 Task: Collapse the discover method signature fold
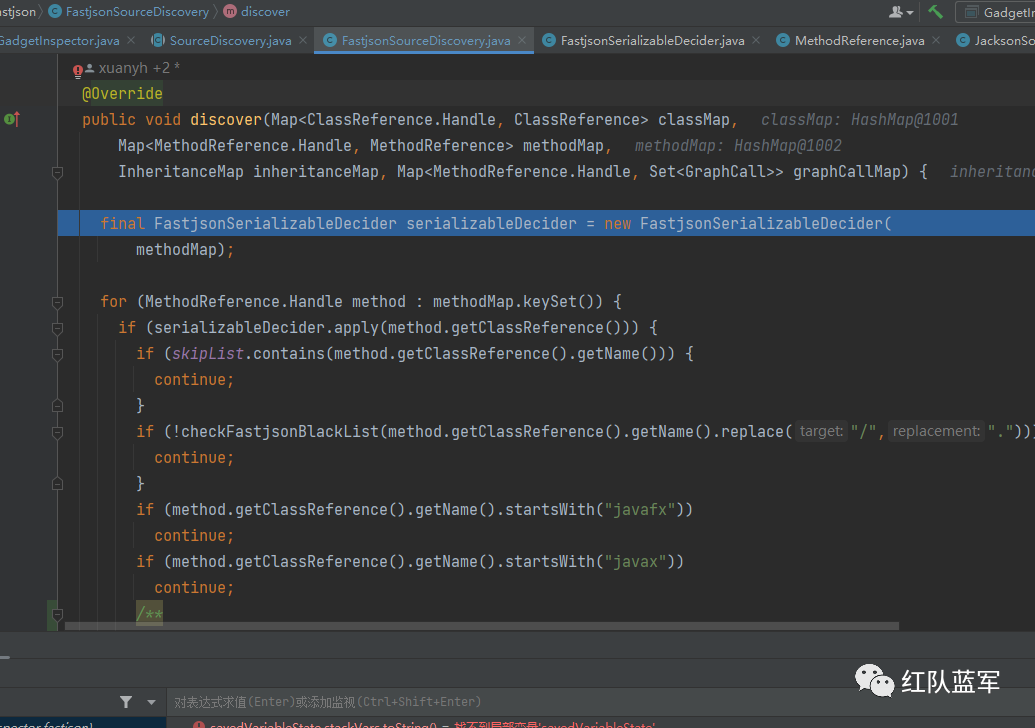coord(57,172)
